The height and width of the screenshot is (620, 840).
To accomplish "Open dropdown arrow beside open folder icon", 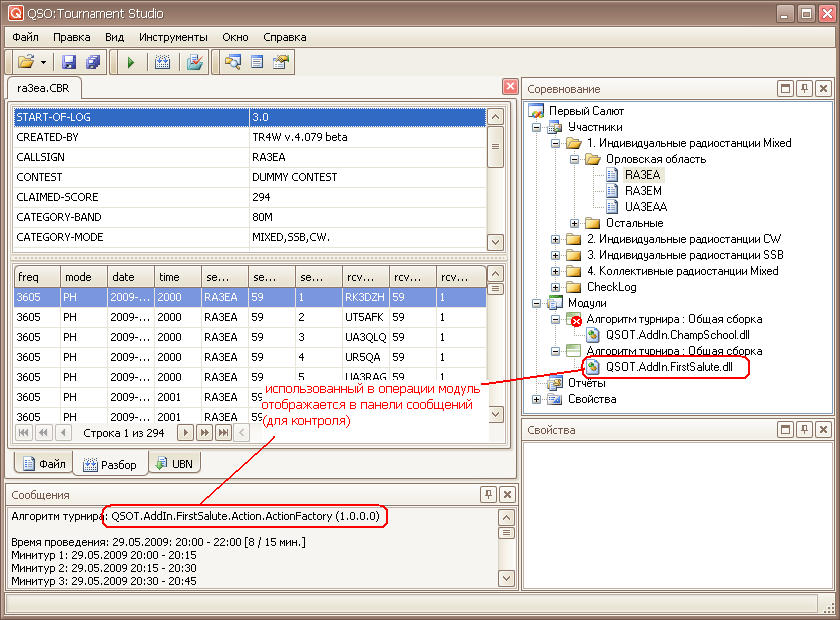I will tap(43, 62).
